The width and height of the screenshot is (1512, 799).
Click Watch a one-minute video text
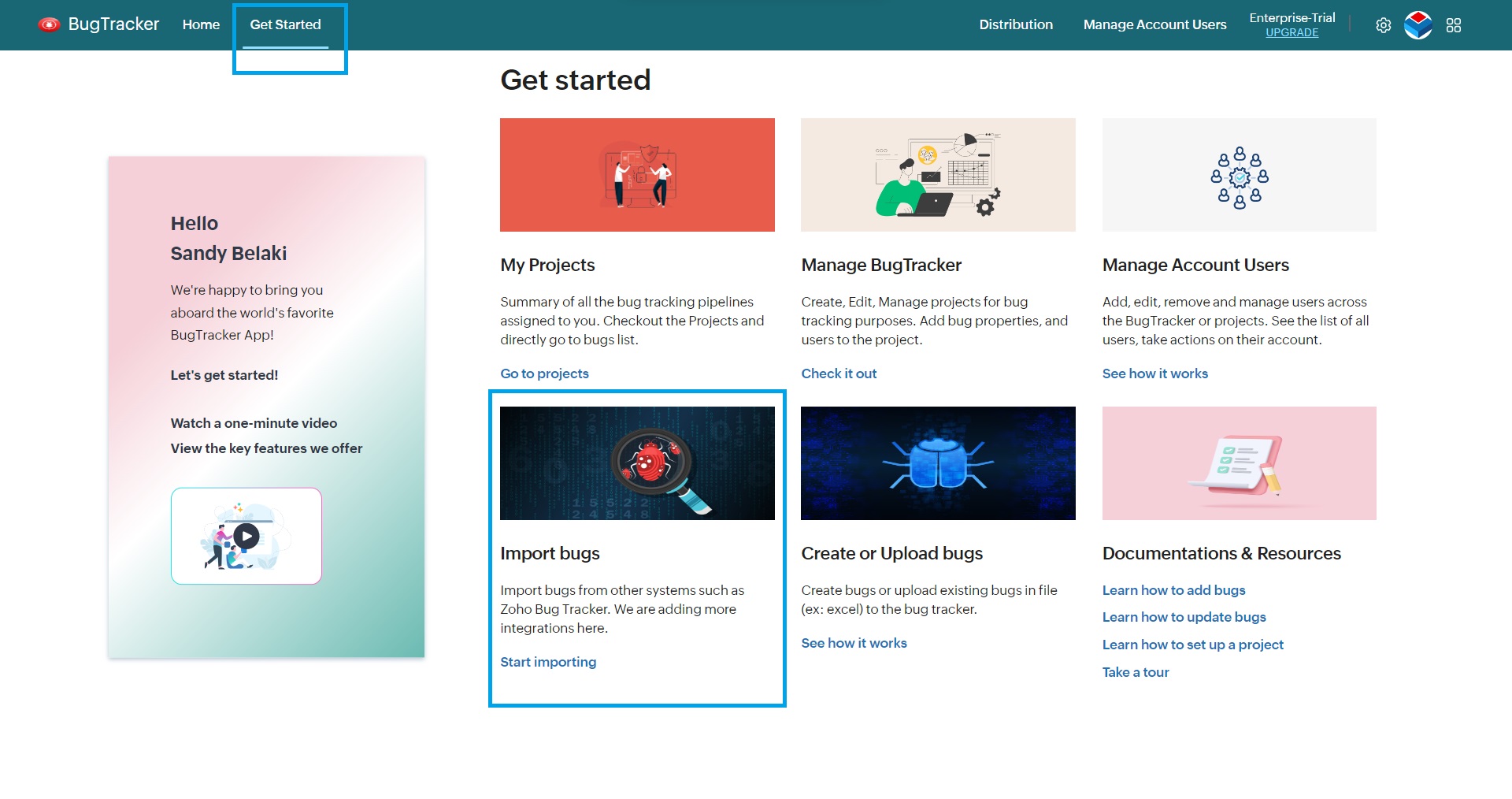point(254,423)
